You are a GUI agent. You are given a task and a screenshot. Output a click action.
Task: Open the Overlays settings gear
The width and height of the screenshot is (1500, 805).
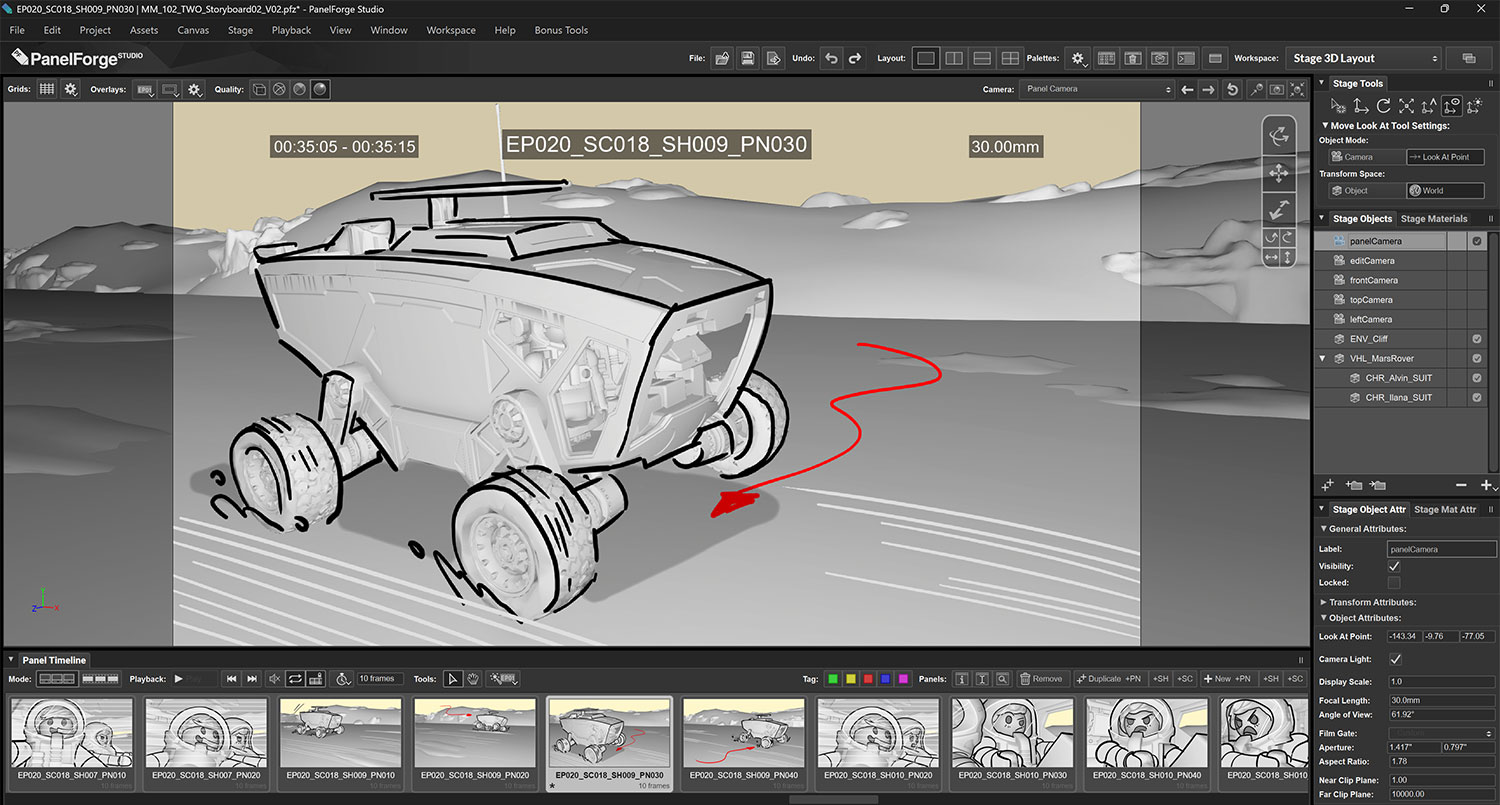click(194, 89)
